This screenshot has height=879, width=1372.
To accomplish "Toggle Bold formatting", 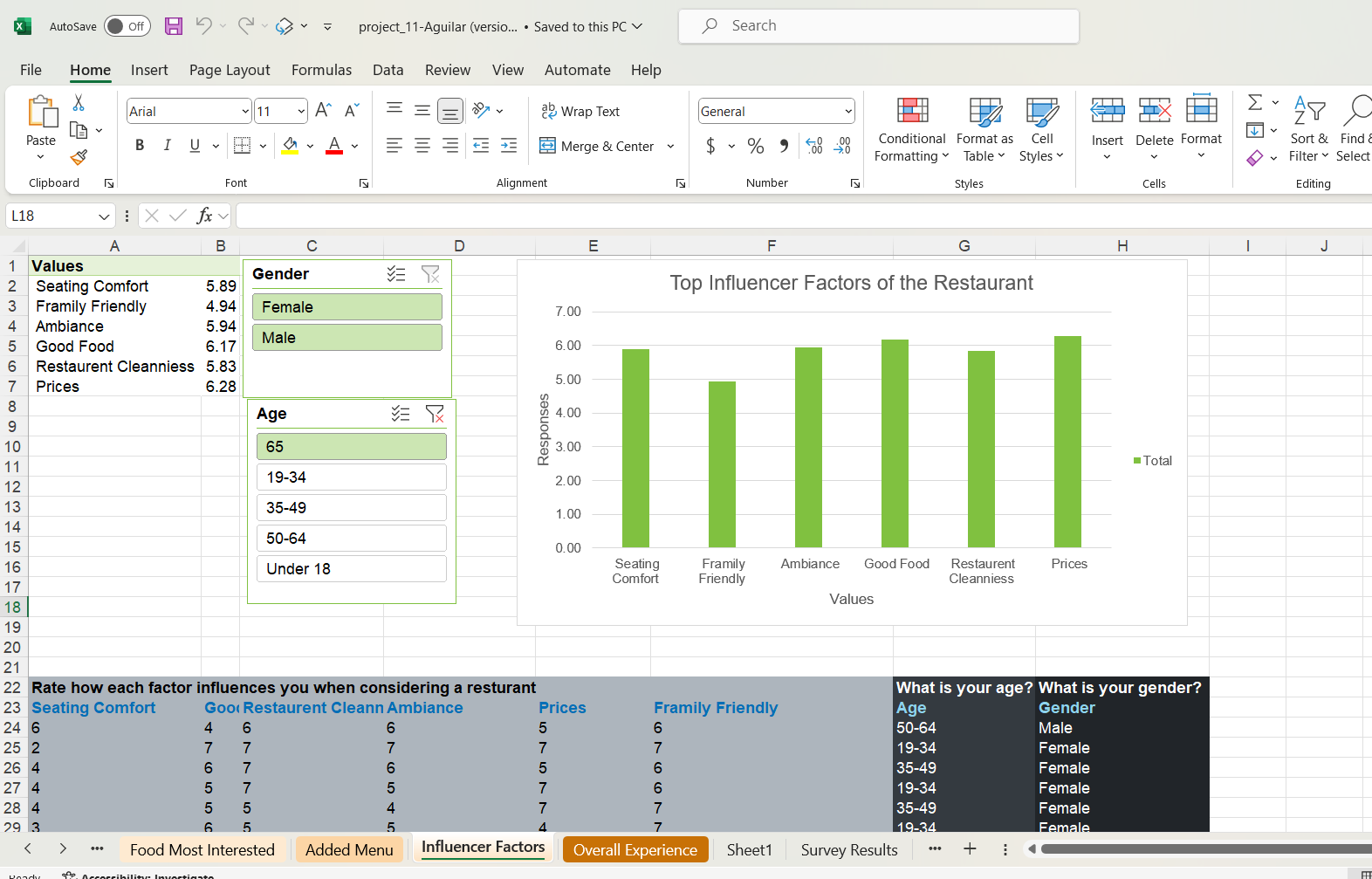I will tap(140, 146).
